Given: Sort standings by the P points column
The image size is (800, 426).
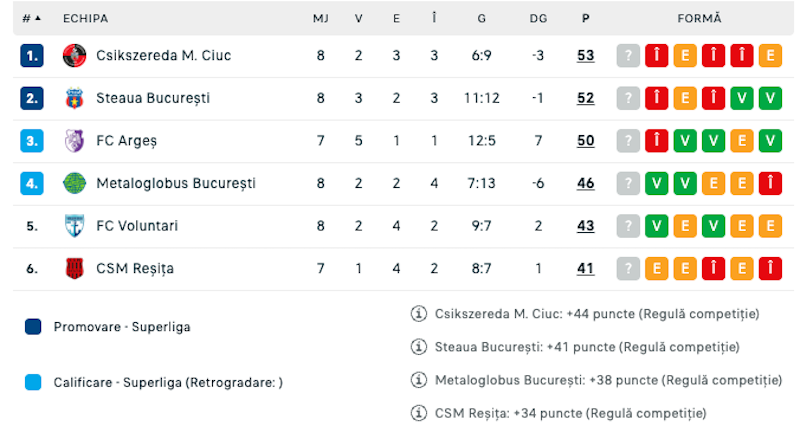Looking at the screenshot, I should [585, 18].
